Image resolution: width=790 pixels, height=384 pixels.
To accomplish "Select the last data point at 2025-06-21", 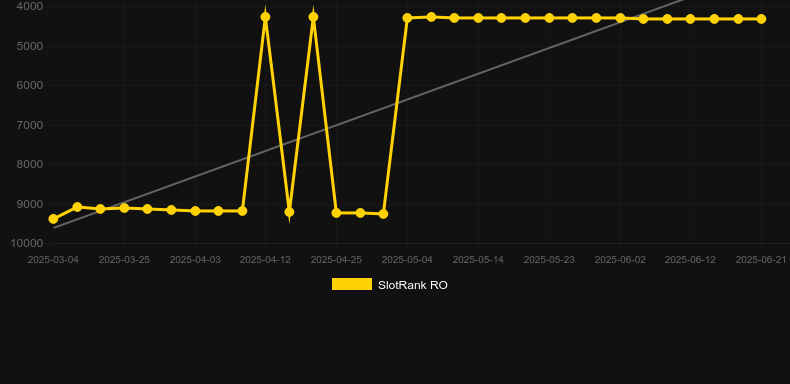I will pyautogui.click(x=761, y=19).
